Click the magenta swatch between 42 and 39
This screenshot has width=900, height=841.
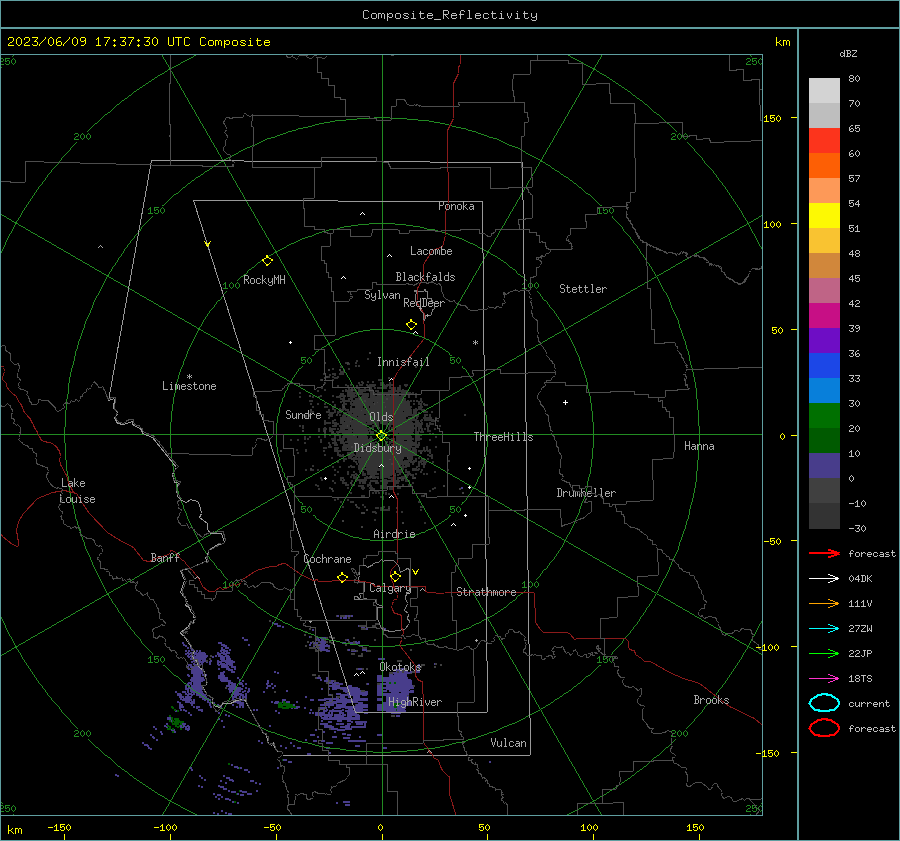pos(824,316)
